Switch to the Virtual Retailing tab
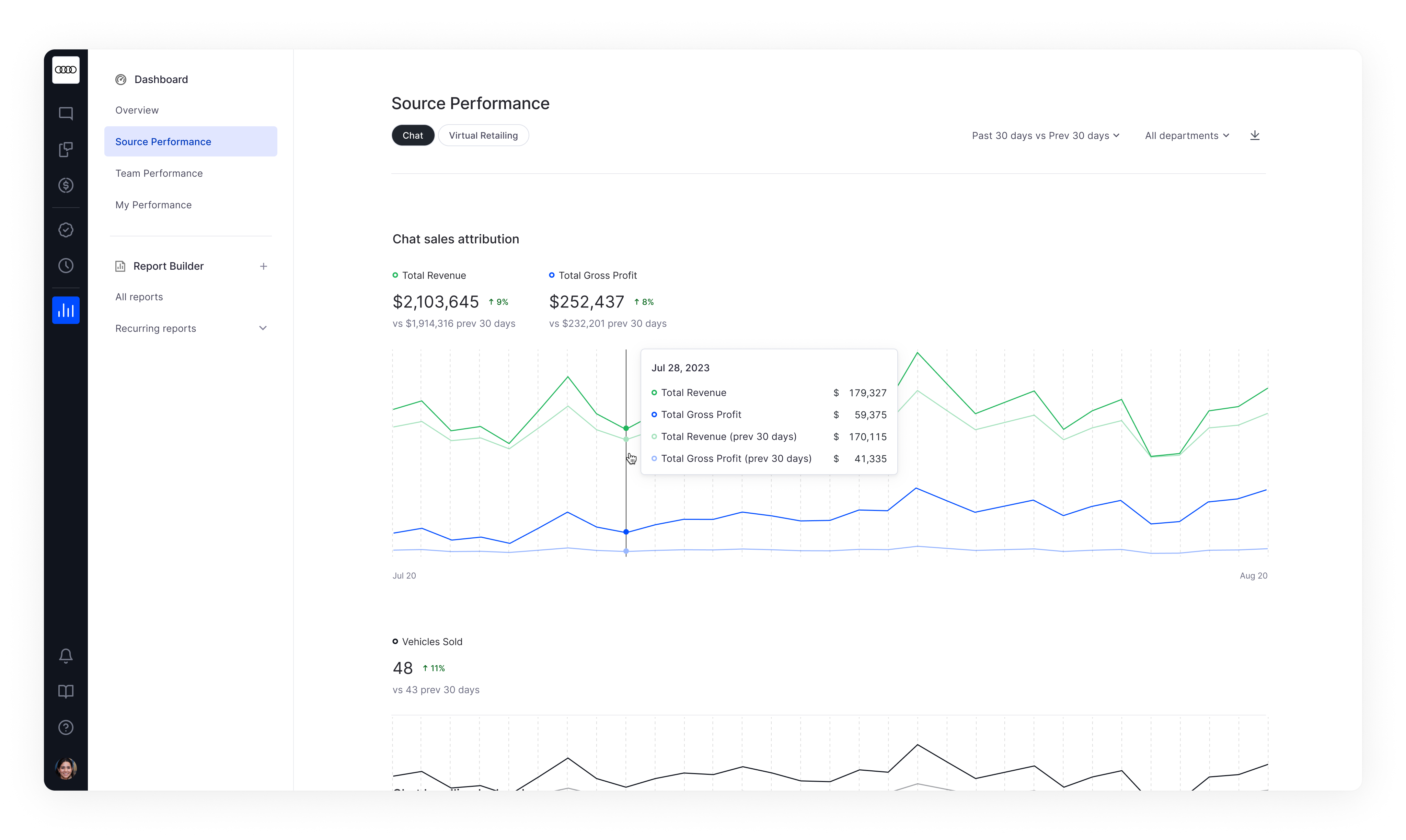 (483, 135)
